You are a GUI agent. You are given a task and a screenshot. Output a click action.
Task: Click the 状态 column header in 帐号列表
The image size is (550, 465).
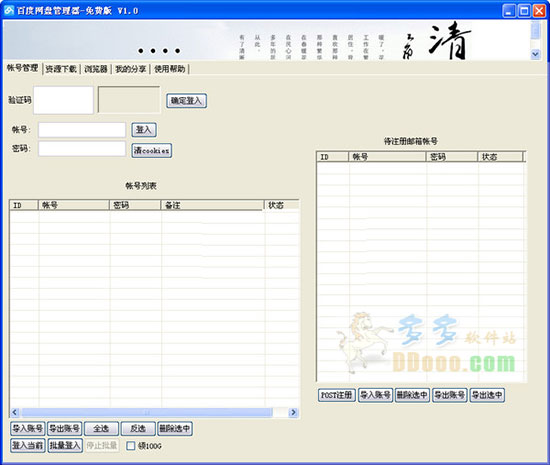click(x=281, y=205)
